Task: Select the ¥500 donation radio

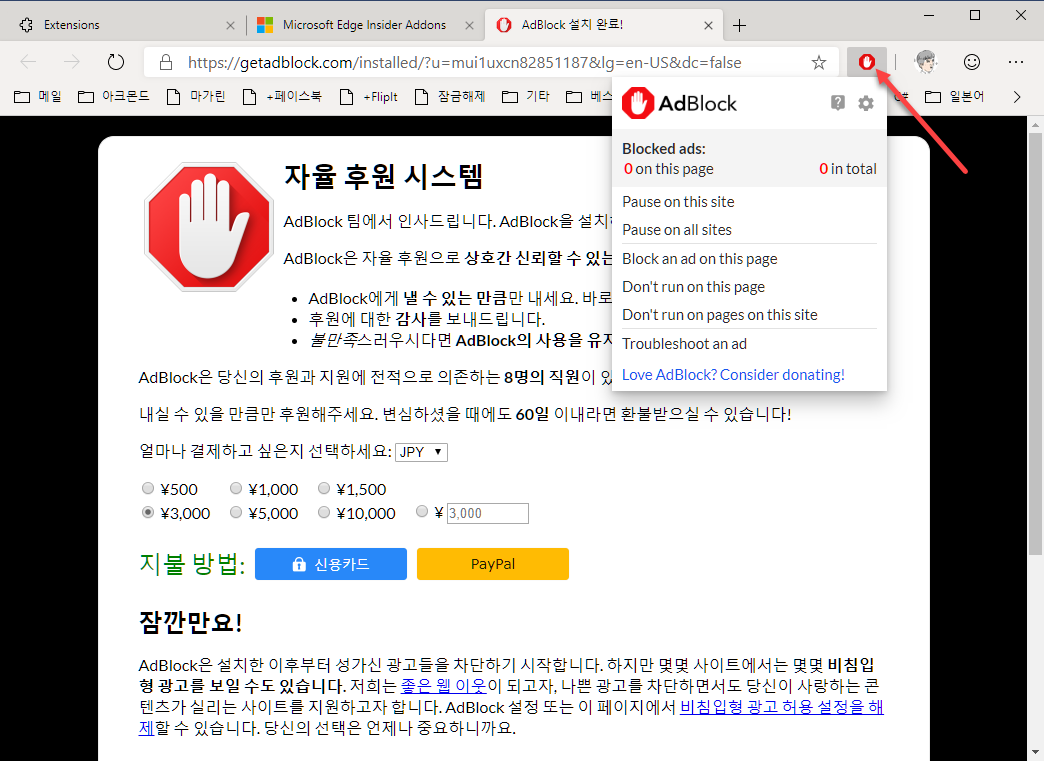Action: (x=148, y=489)
